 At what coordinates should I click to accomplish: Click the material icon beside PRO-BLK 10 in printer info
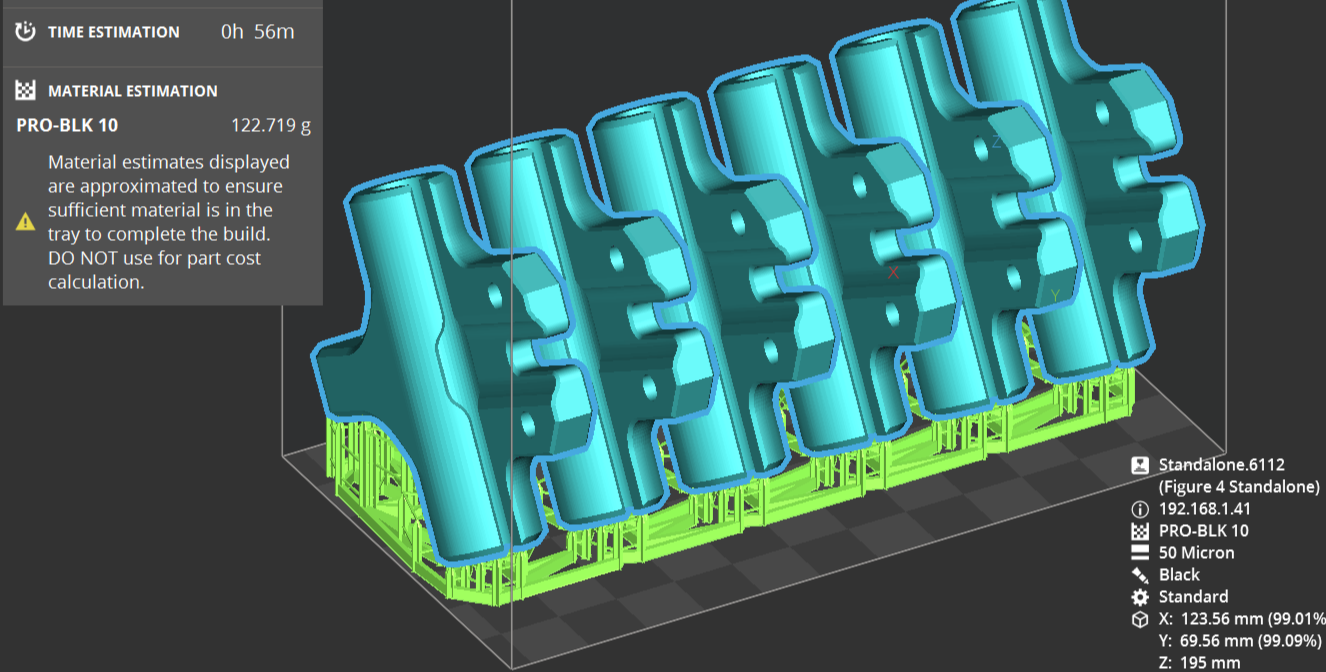tap(1139, 531)
